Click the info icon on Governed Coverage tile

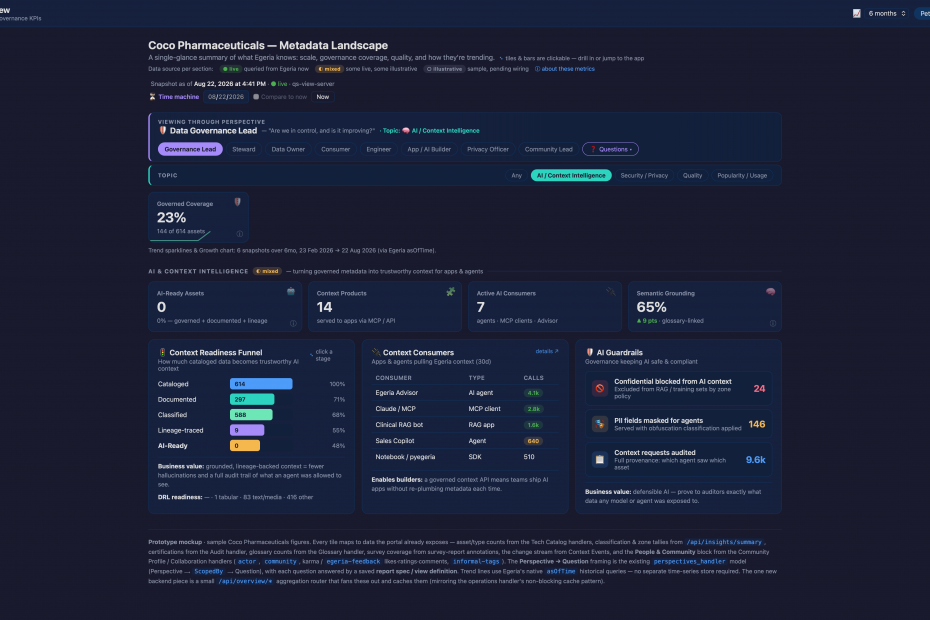[240, 234]
